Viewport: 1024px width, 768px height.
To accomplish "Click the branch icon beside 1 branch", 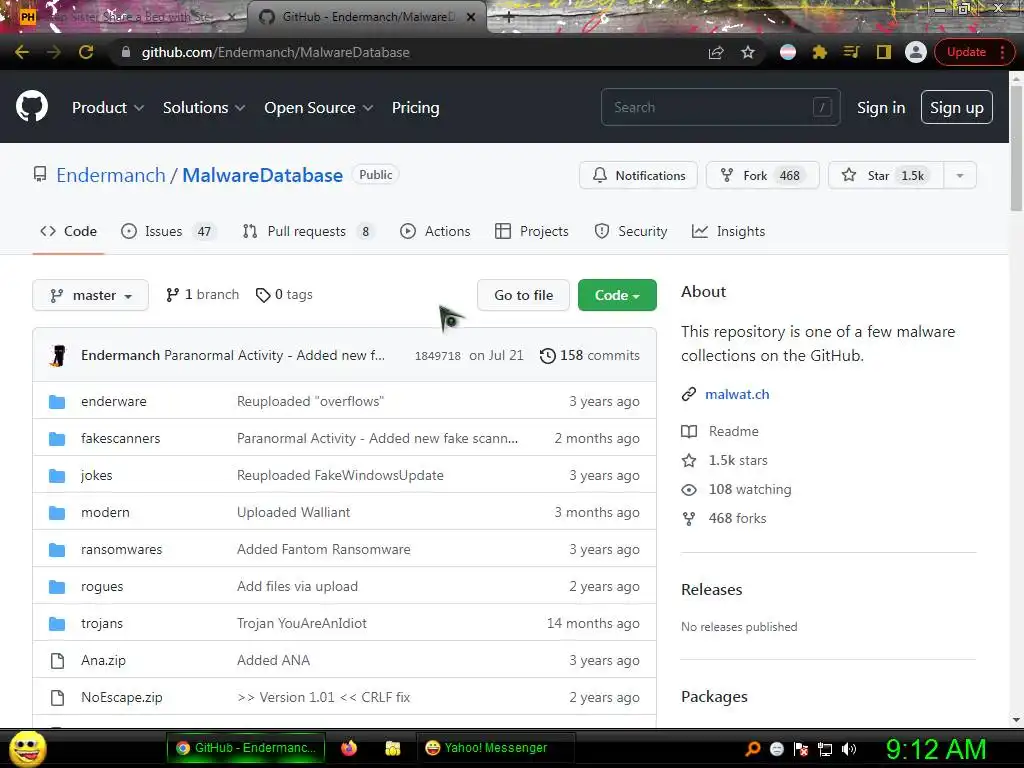I will pos(172,295).
